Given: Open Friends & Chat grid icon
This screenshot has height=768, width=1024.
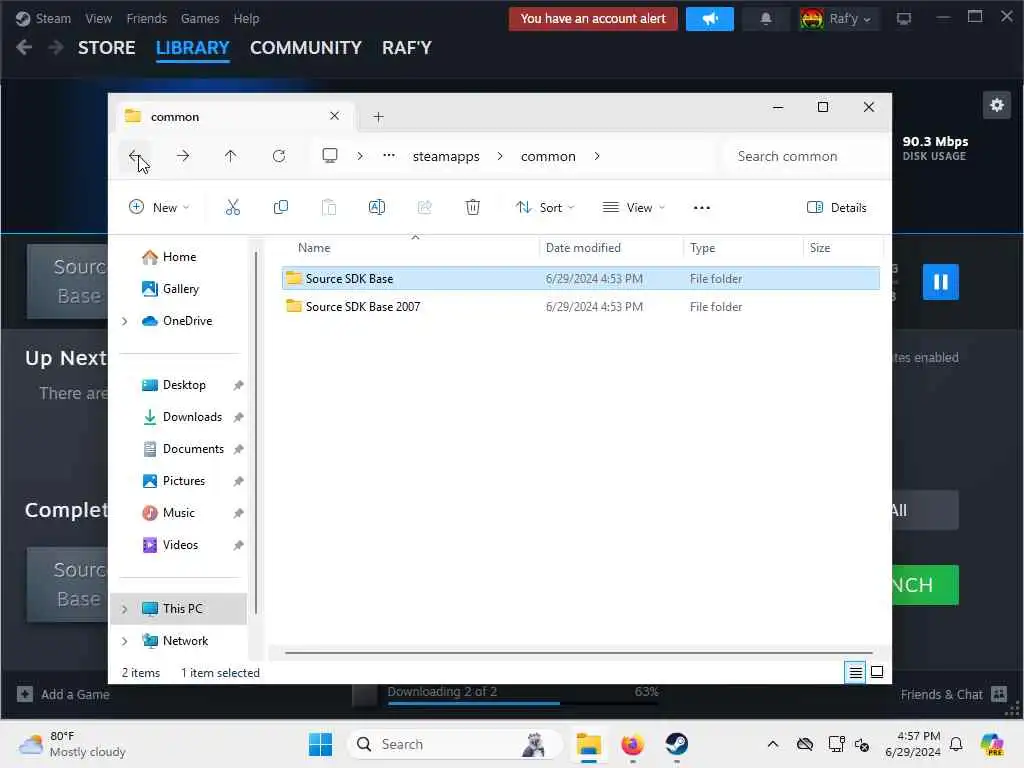Looking at the screenshot, I should click(x=999, y=694).
